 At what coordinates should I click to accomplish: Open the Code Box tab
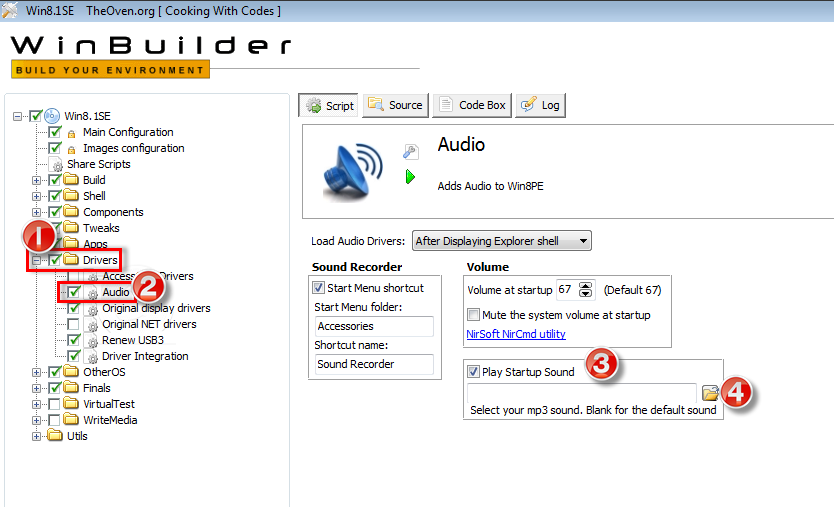click(x=472, y=105)
